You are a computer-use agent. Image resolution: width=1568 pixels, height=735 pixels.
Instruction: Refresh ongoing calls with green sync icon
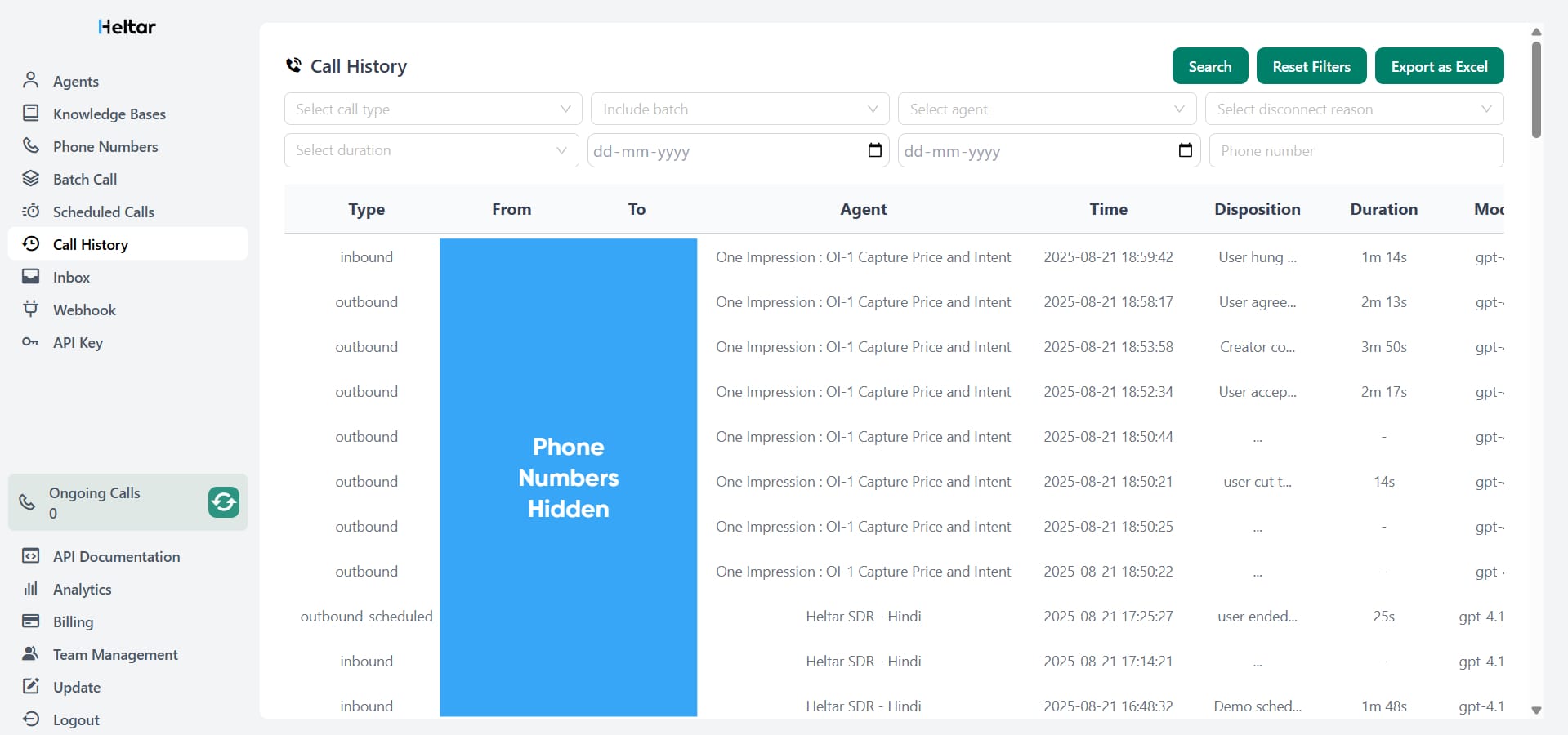coord(223,502)
